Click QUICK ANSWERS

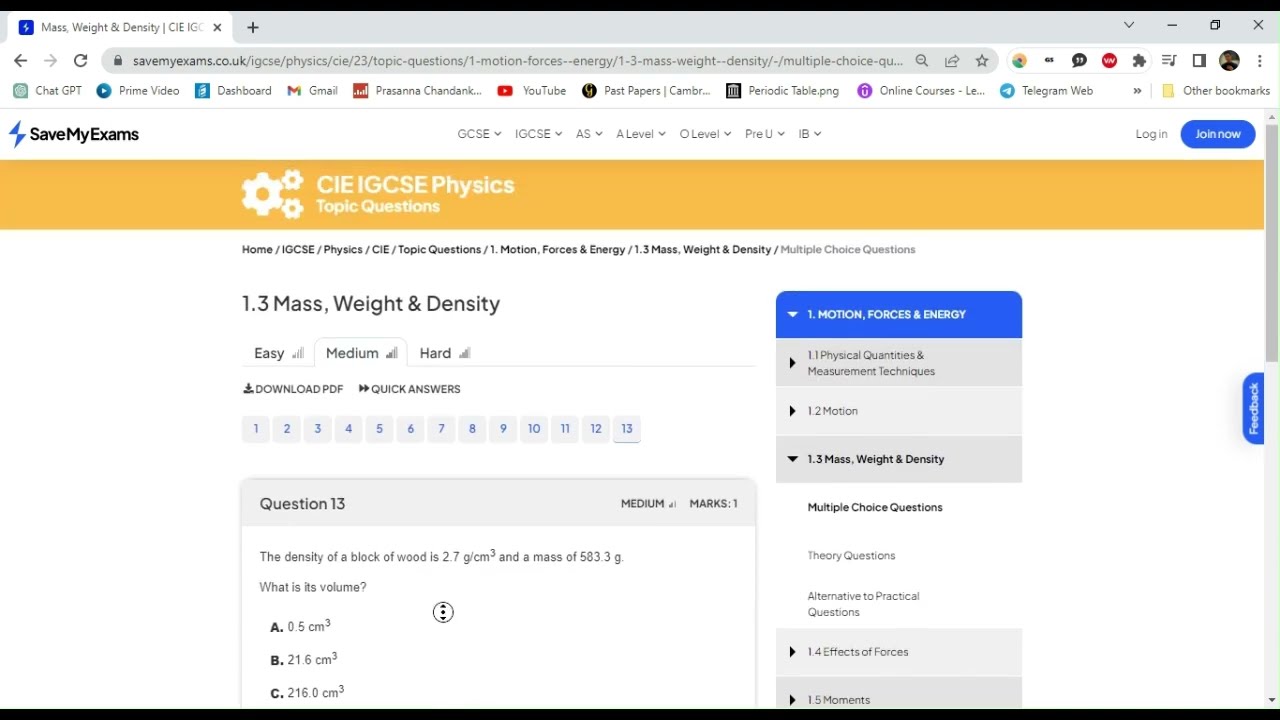tap(409, 389)
